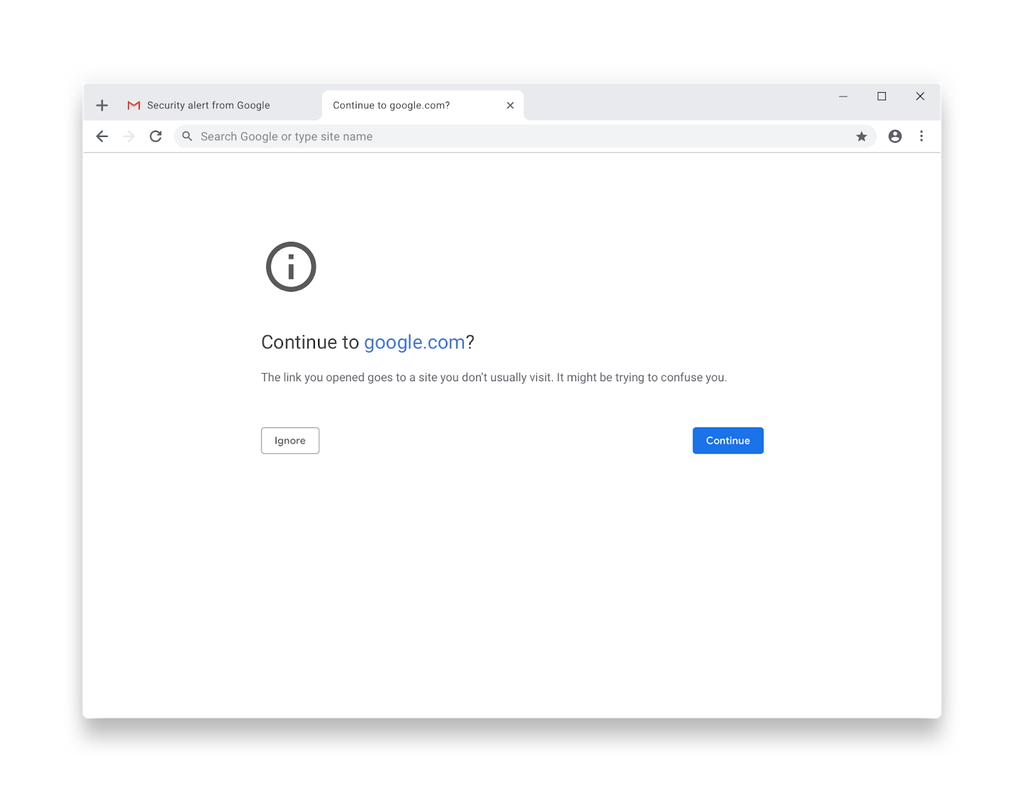The width and height of the screenshot is (1024, 801).
Task: Click the Gmail icon on the first tab
Action: 132,104
